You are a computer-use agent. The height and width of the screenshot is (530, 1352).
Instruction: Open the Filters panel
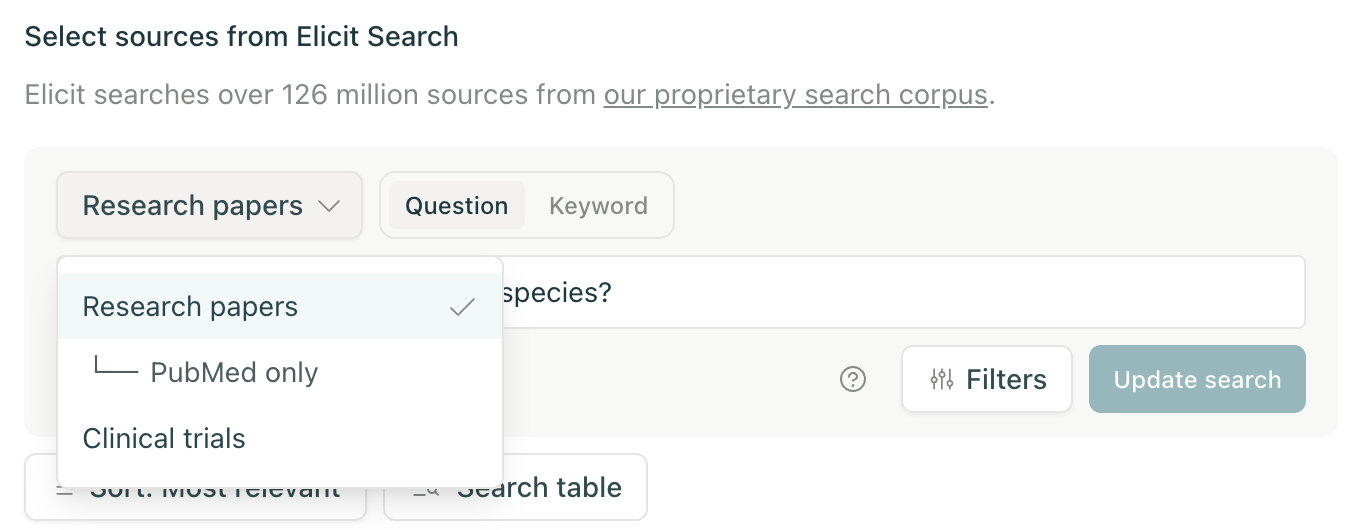[986, 380]
